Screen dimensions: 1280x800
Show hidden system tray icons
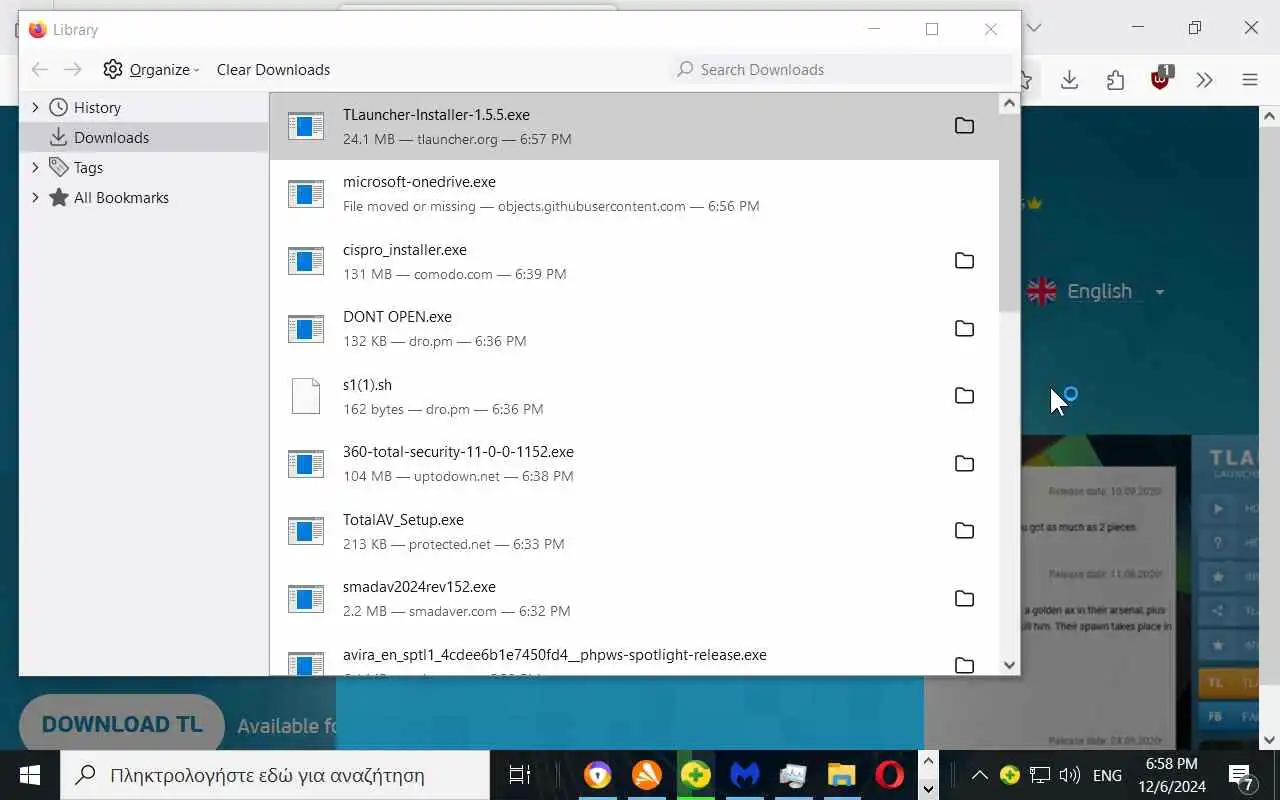tap(980, 775)
